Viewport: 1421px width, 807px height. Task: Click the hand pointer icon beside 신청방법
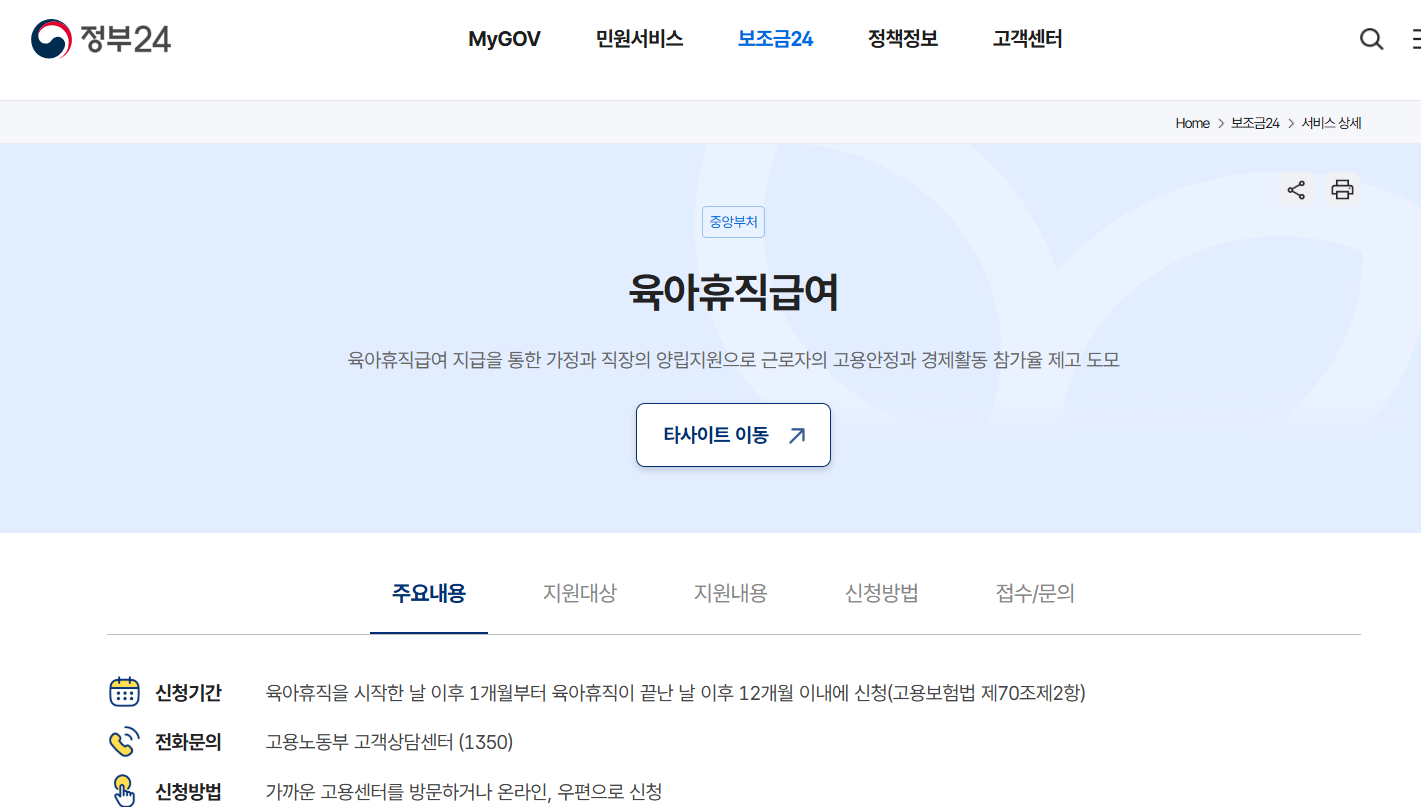[x=124, y=791]
